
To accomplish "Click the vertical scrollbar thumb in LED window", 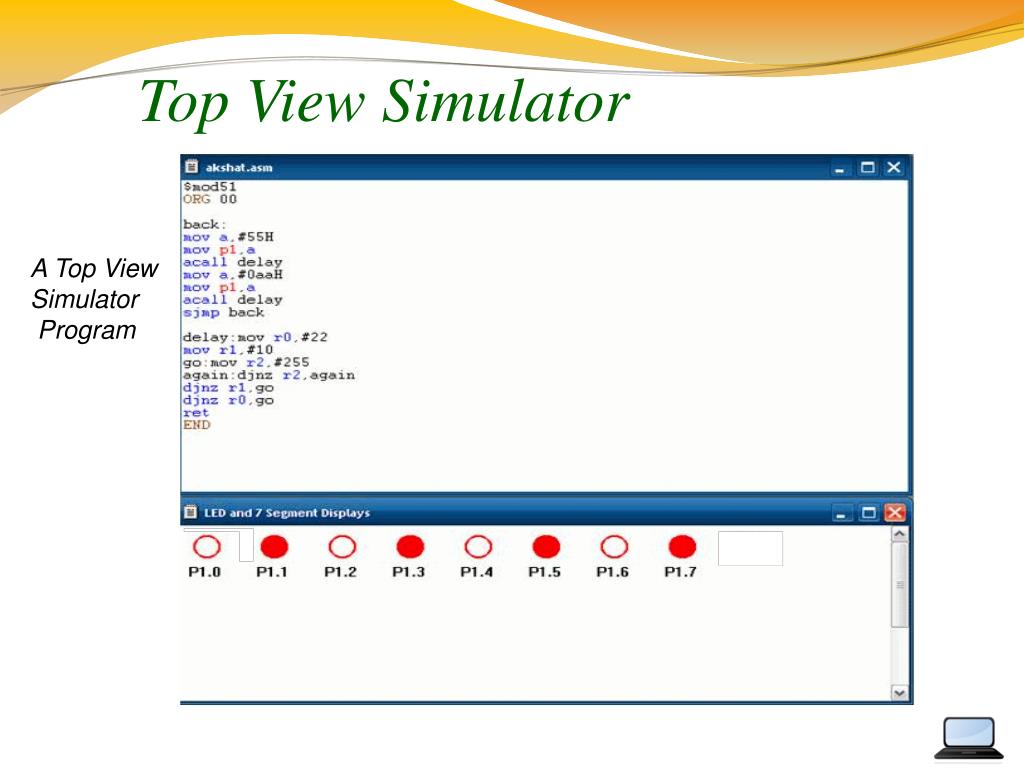I will click(x=899, y=584).
